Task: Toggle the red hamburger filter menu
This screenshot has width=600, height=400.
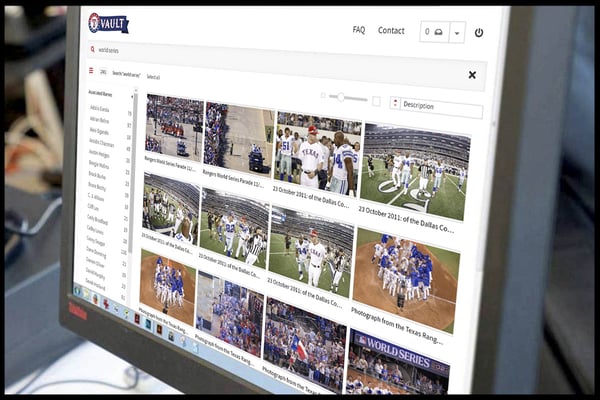Action: pos(91,71)
